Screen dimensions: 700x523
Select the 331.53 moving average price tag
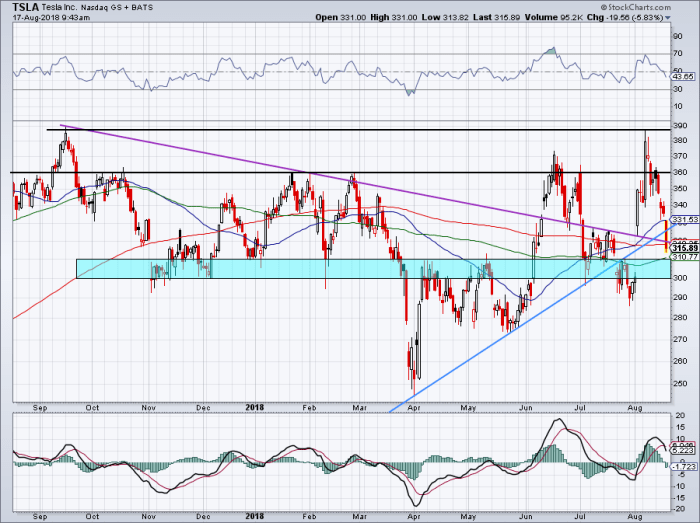coord(685,220)
